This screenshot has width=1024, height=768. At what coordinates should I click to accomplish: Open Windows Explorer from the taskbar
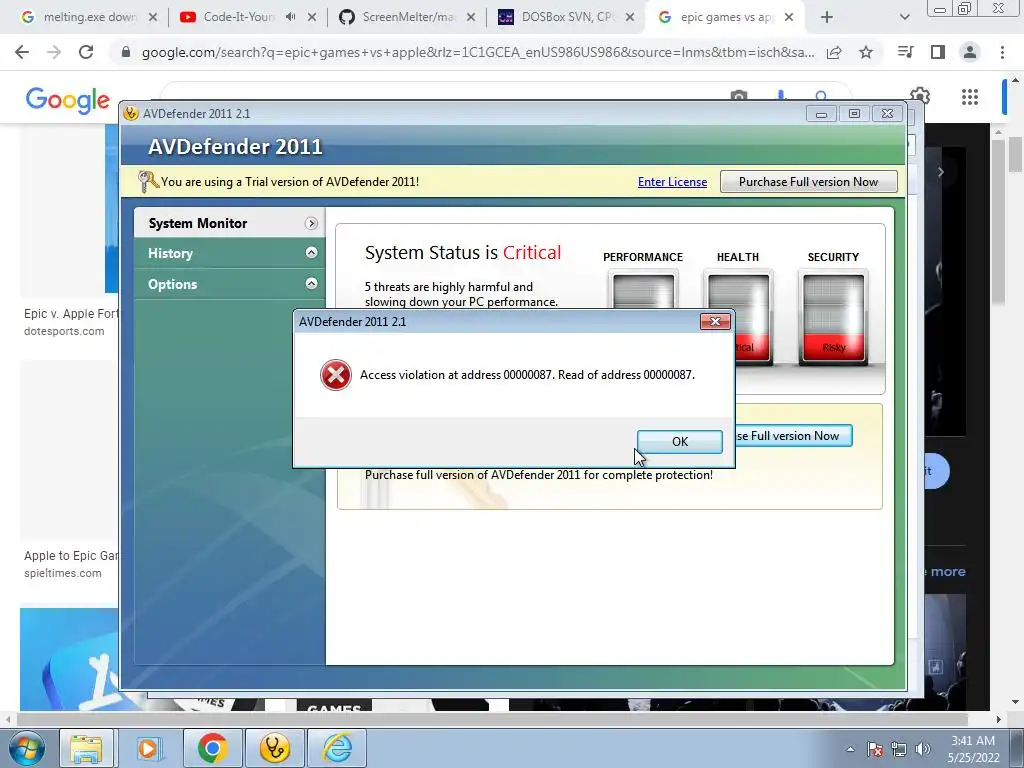tap(86, 748)
